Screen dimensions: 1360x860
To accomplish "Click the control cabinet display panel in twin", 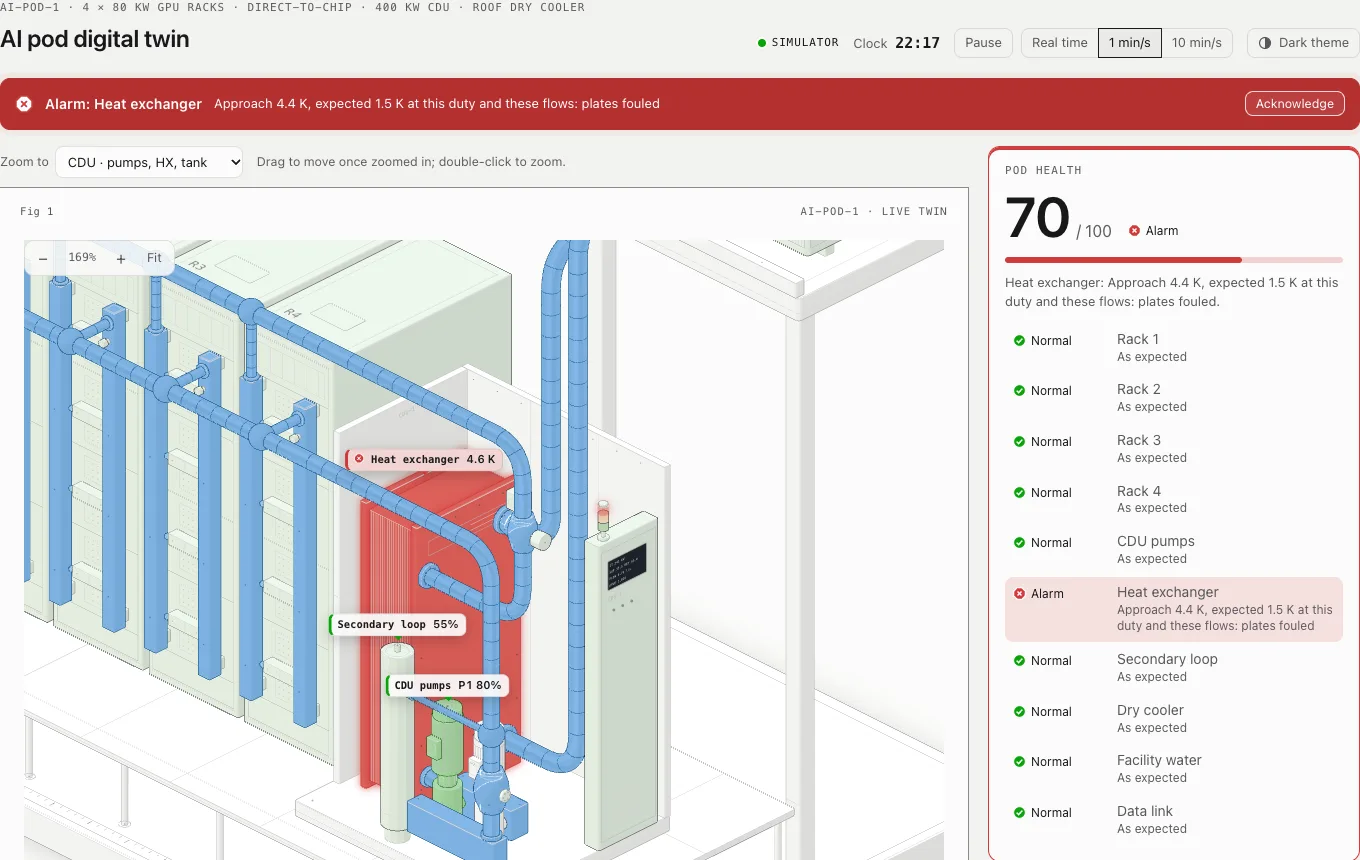I will tap(627, 566).
